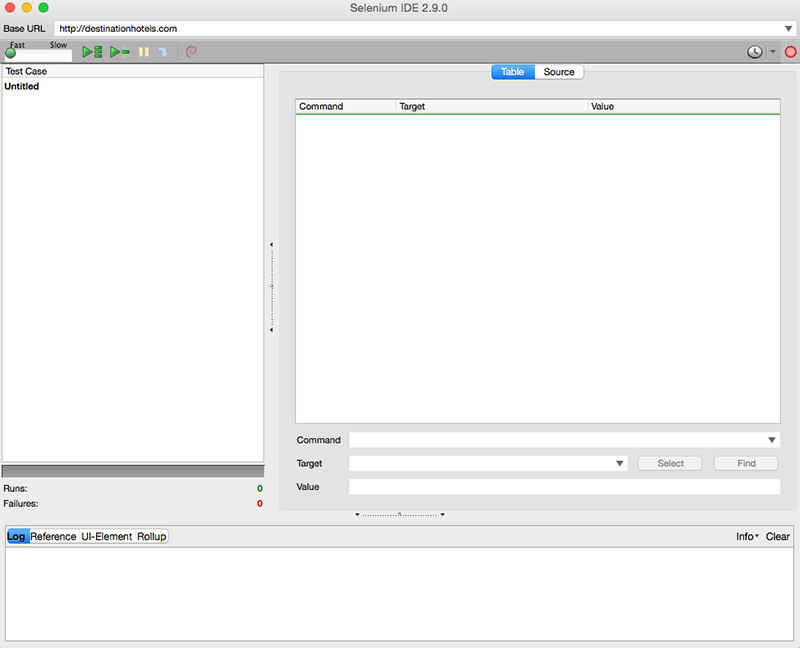Switch to the Source tab

point(558,71)
